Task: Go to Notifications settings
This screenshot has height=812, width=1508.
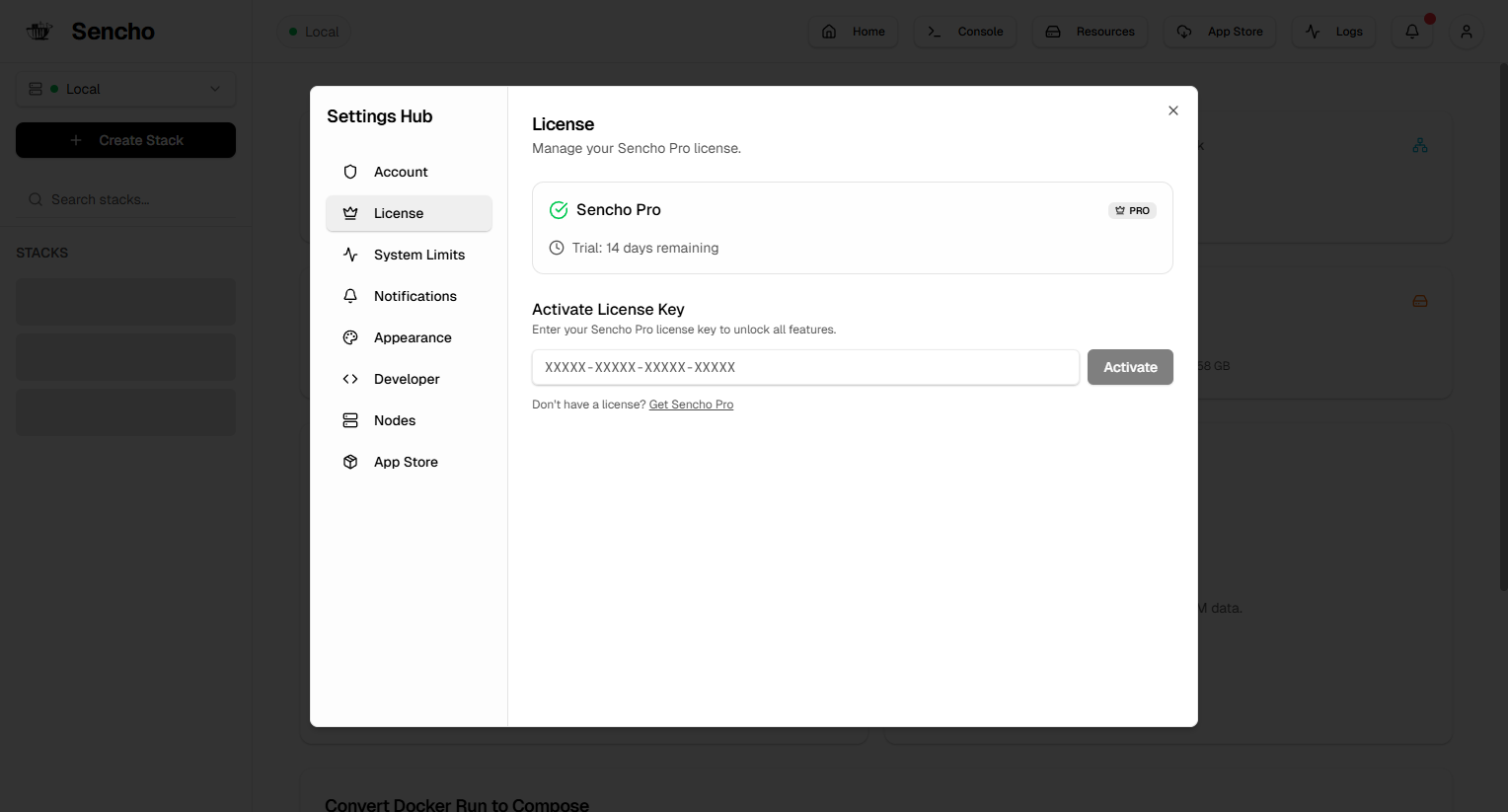Action: [x=409, y=296]
